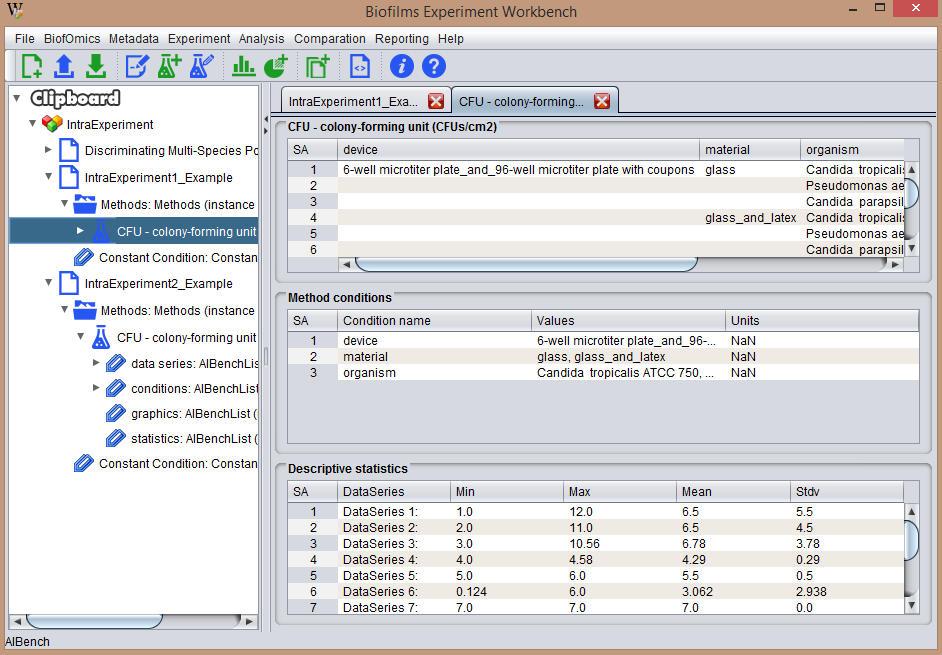Click the colored cubes icon beside IntraExperiment
This screenshot has height=655, width=942.
tap(52, 124)
